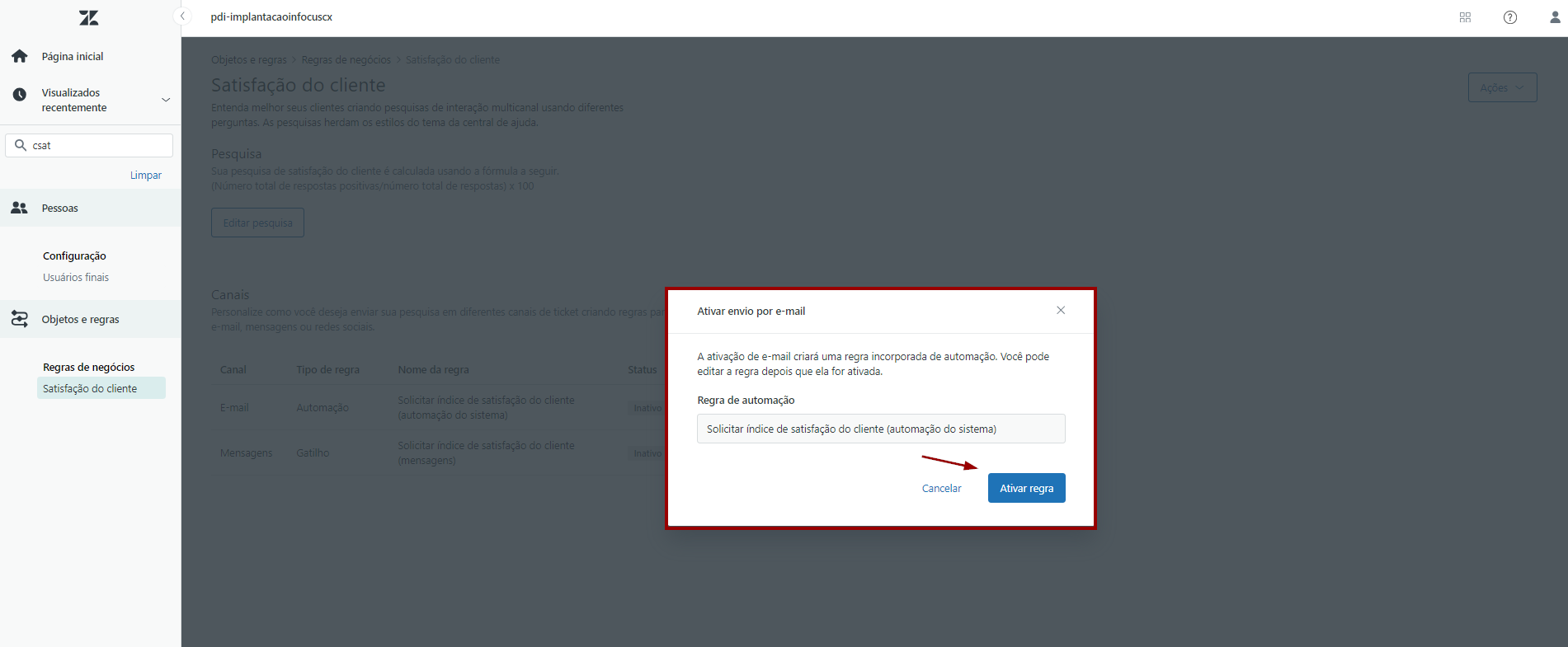Image resolution: width=1568 pixels, height=647 pixels.
Task: Open the Zendesk products grid icon
Action: (1465, 17)
